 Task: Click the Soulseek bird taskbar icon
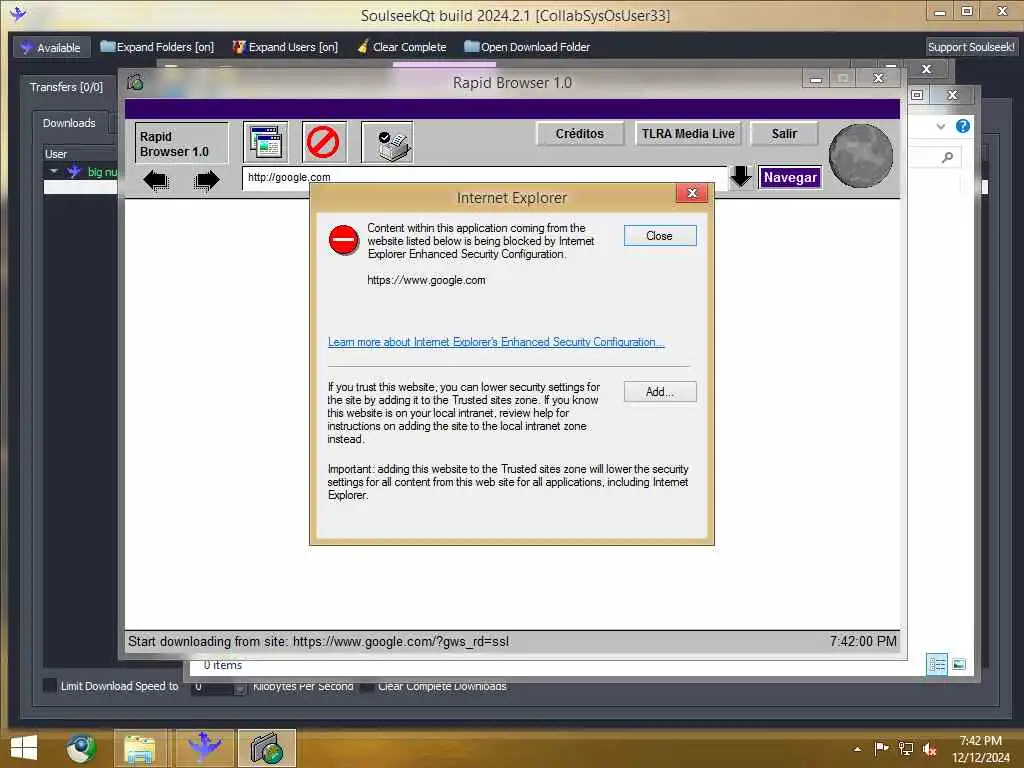pyautogui.click(x=204, y=748)
